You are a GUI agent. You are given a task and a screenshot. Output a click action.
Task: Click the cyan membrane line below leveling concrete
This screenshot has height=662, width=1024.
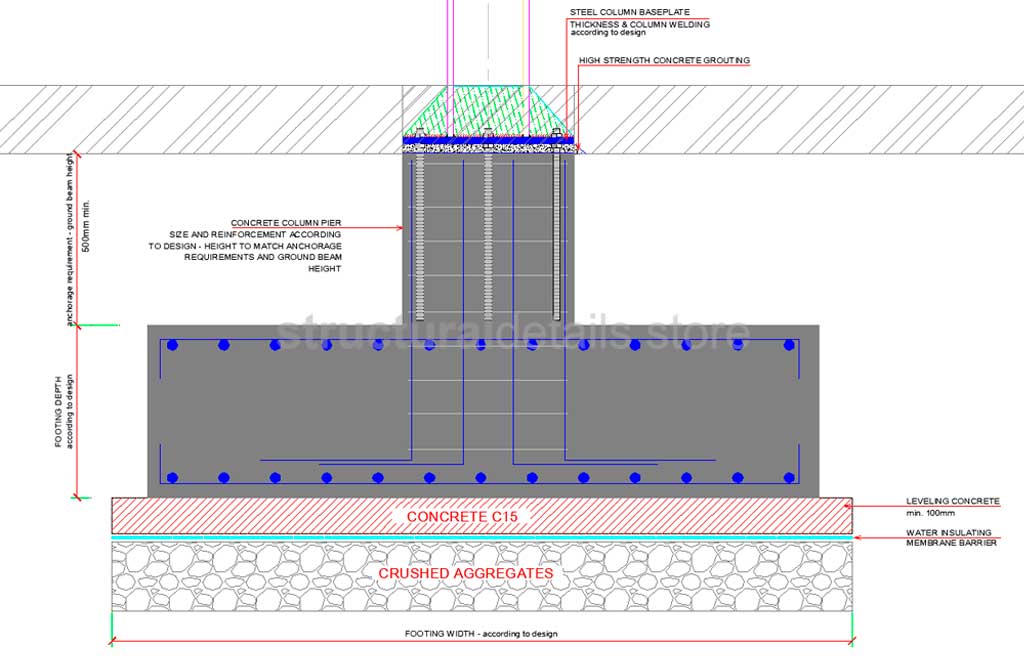tap(400, 539)
